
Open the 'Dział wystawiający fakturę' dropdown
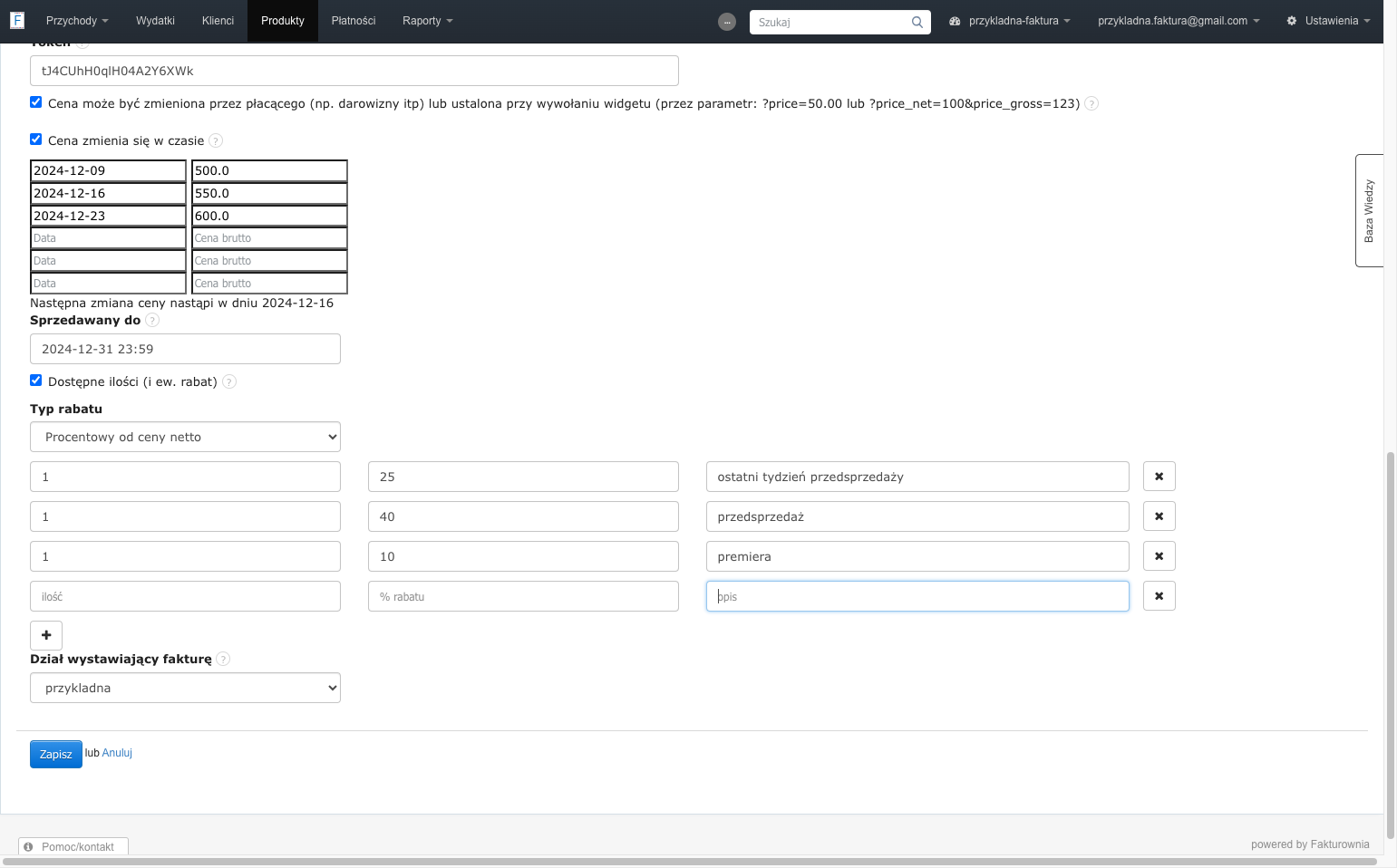point(185,688)
